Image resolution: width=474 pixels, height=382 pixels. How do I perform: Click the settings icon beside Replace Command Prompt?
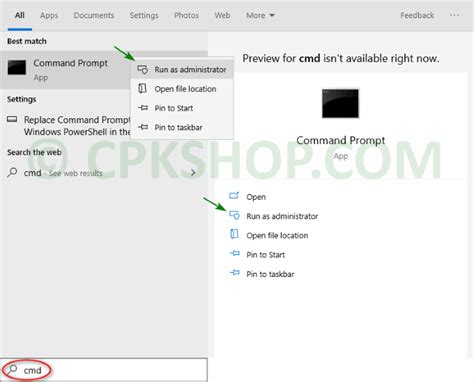coord(12,119)
